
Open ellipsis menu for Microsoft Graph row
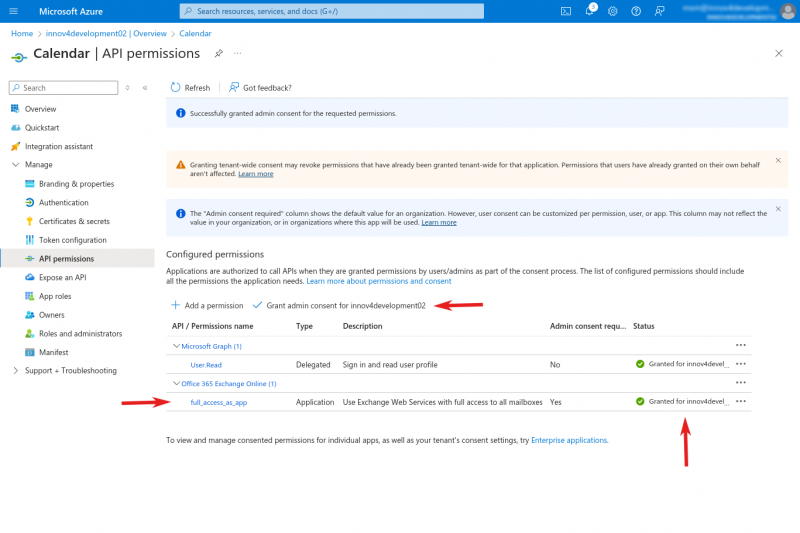point(741,345)
